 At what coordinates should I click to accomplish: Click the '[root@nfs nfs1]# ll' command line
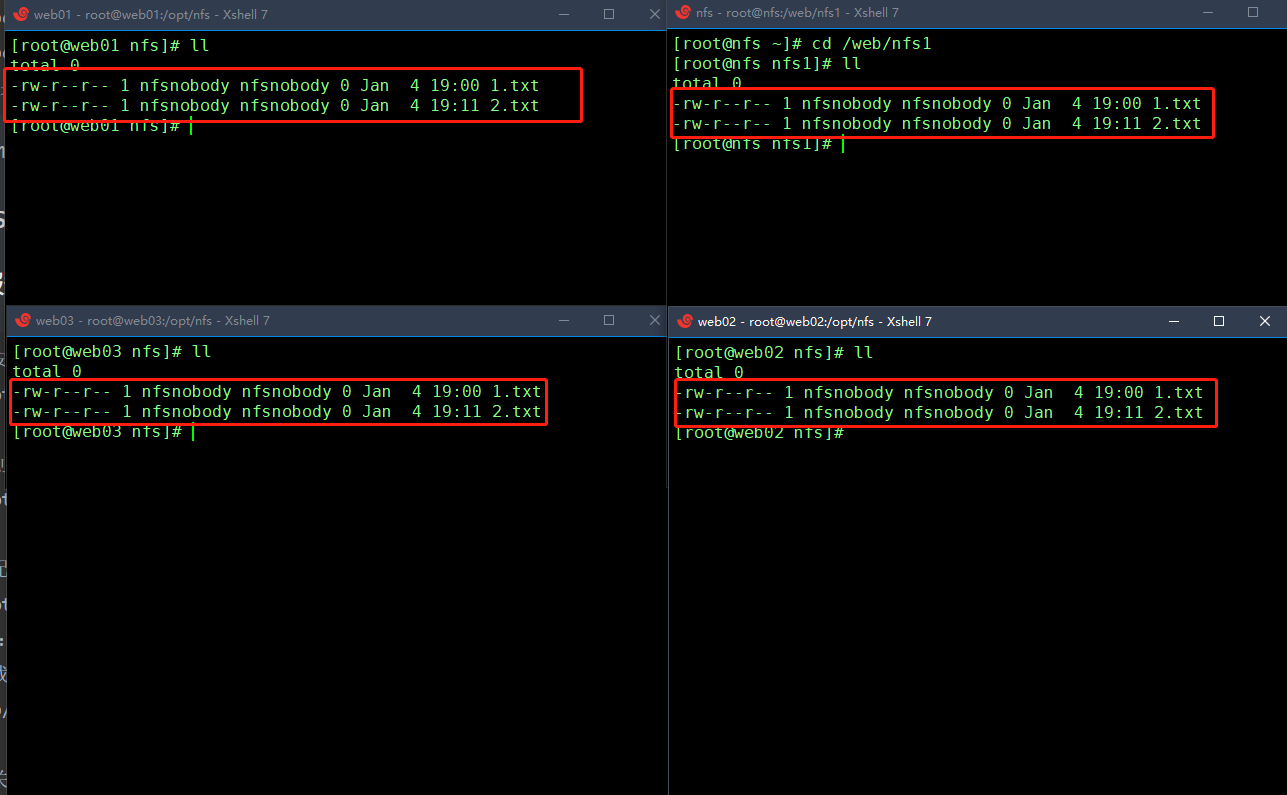coord(767,63)
